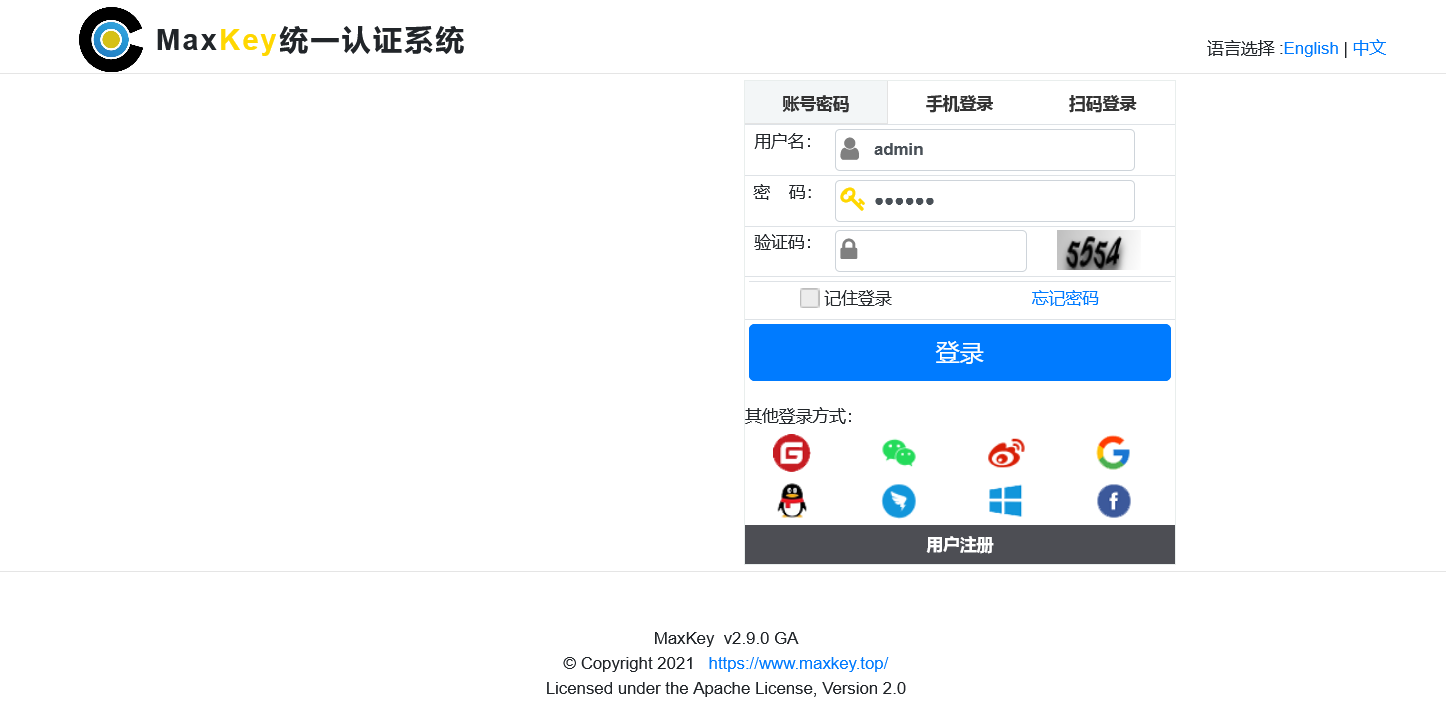This screenshot has width=1446, height=724.
Task: Open the 扫码登录 tab
Action: (x=1102, y=104)
